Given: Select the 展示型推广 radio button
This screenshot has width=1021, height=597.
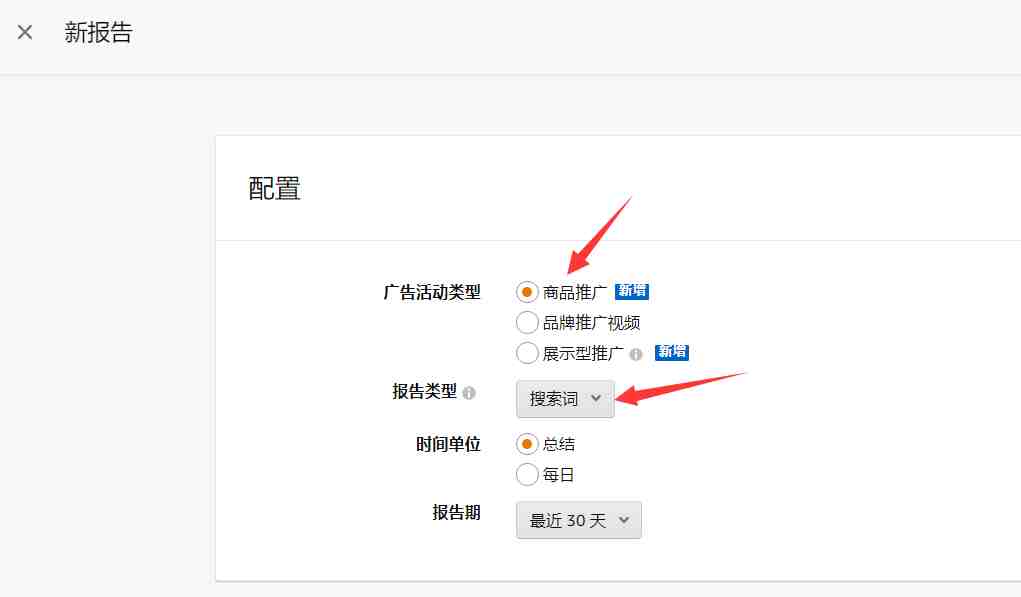Looking at the screenshot, I should 527,353.
